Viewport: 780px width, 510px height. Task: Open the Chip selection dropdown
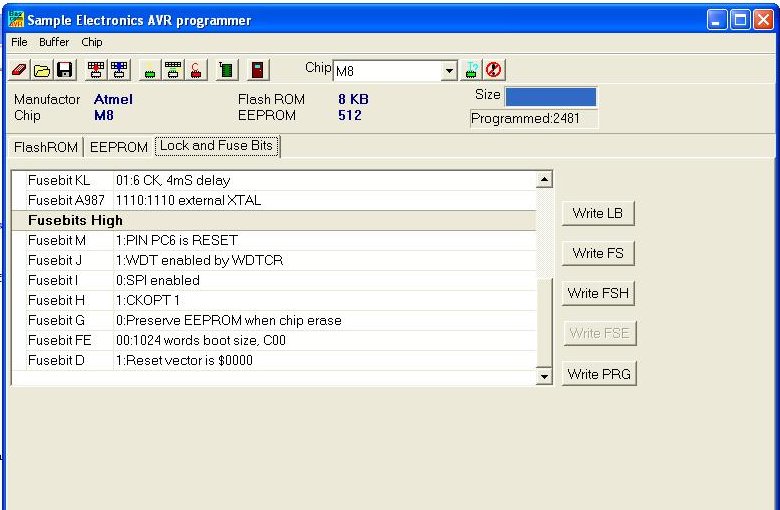pos(449,71)
